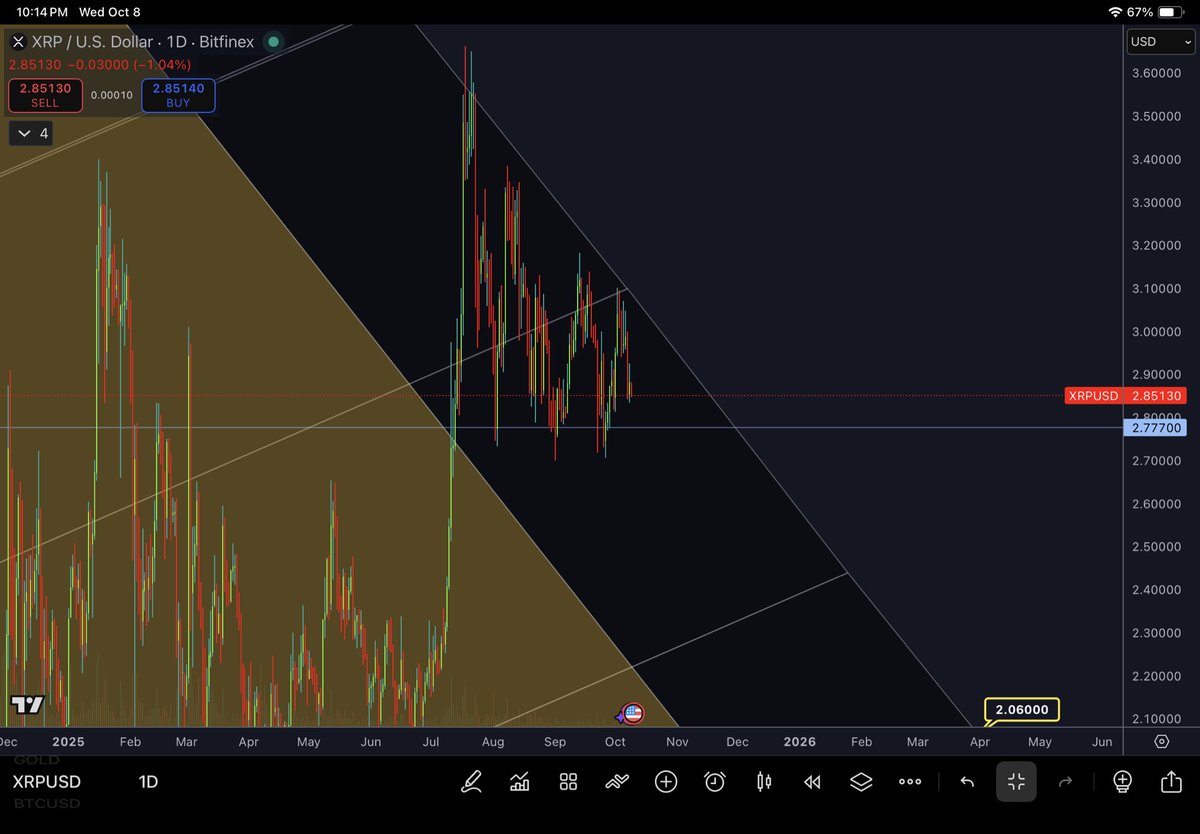Expand the collapsed indicators legend showing 4

coord(31,133)
